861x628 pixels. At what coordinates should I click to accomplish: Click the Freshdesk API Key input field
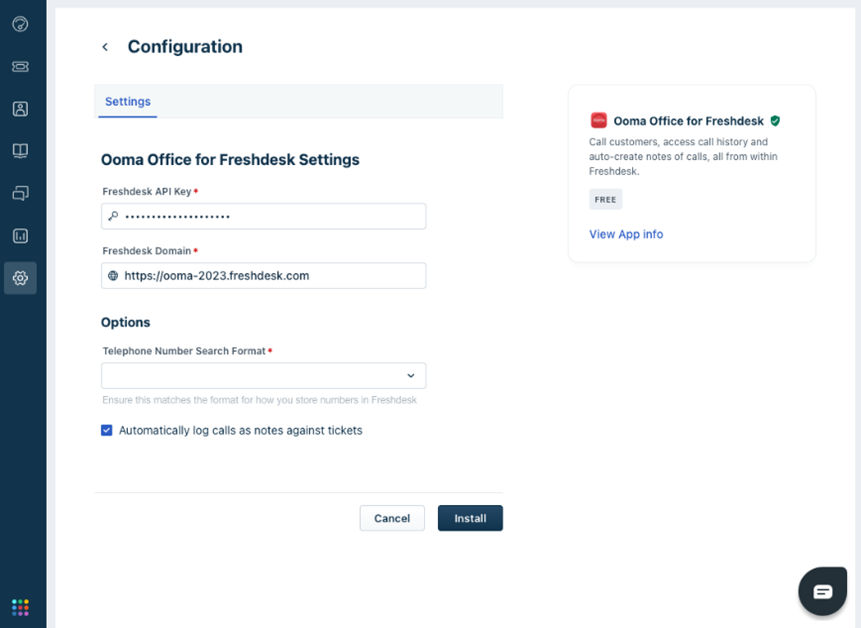pyautogui.click(x=263, y=216)
